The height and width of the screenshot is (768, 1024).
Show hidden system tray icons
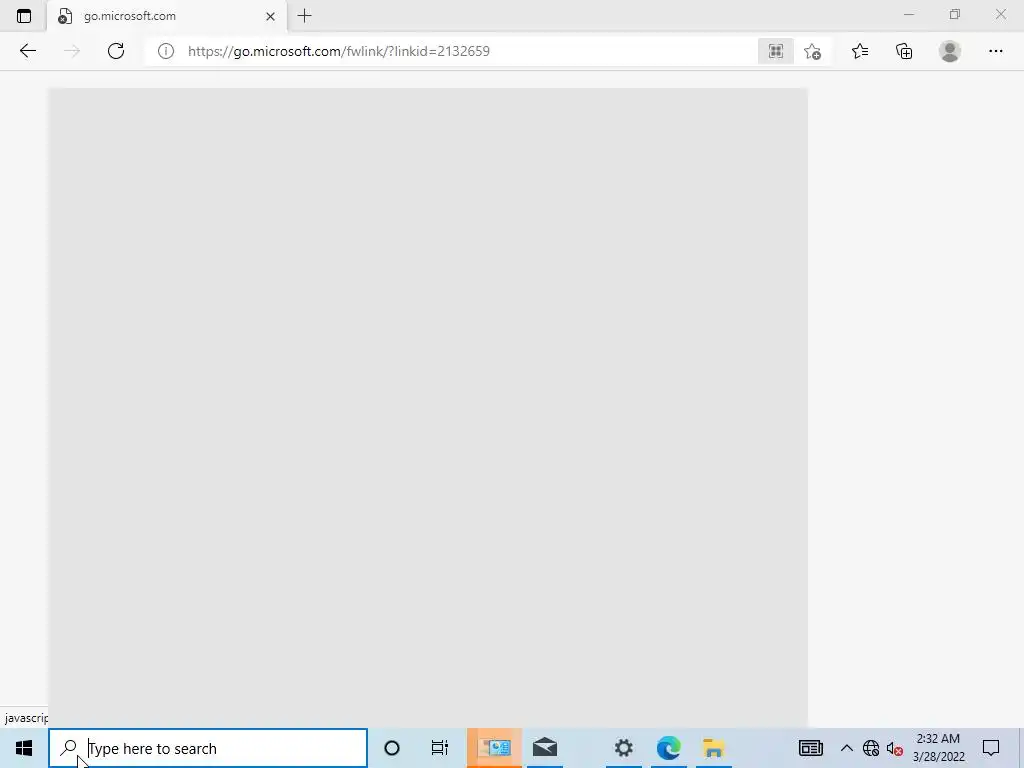[x=846, y=748]
